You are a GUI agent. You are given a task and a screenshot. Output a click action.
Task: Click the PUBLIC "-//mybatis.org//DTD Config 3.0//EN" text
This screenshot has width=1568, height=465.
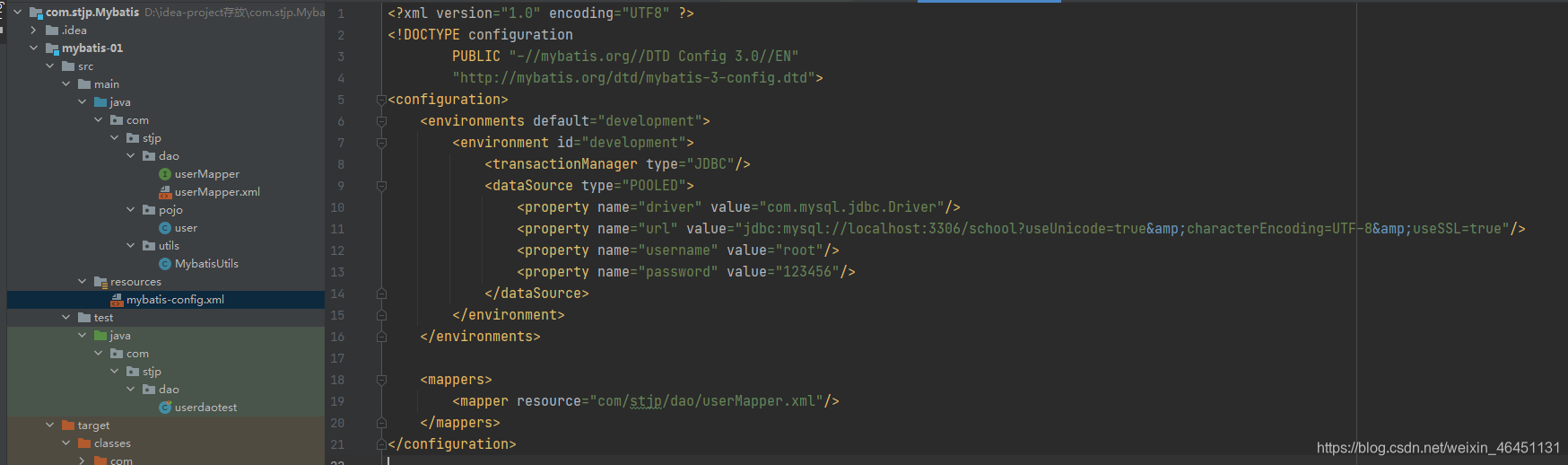tap(625, 57)
